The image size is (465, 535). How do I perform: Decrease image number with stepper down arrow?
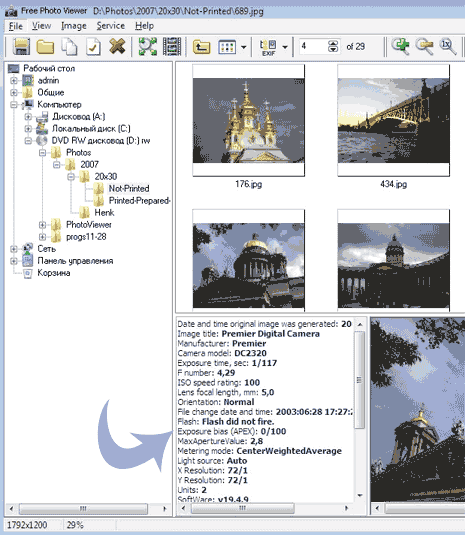tap(333, 49)
